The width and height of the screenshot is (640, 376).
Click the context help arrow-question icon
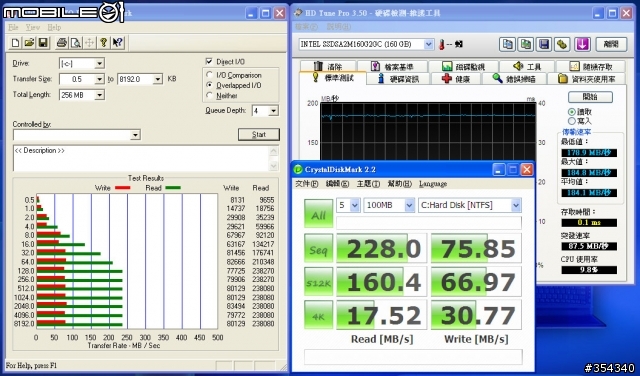point(118,42)
